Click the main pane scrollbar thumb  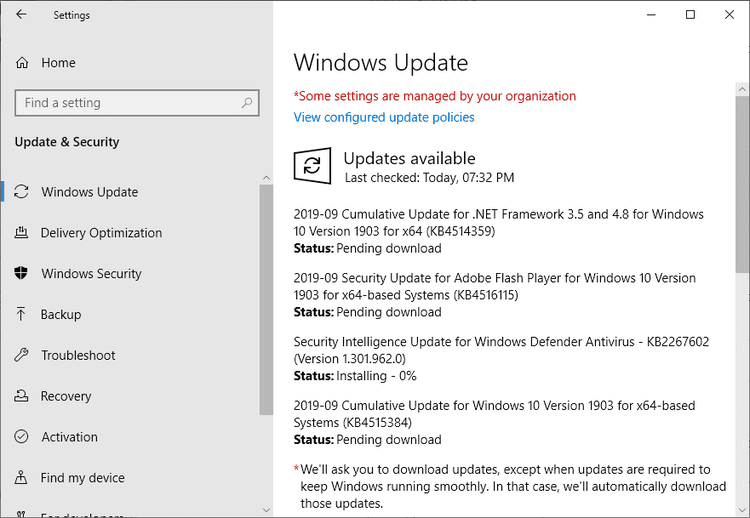742,185
